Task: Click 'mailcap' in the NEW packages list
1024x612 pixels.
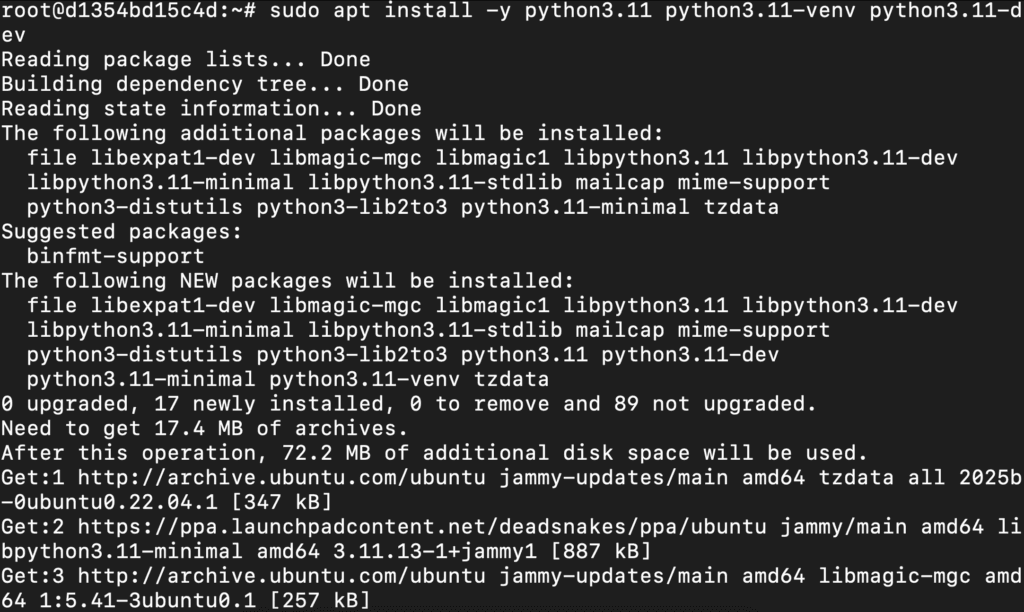Action: [x=619, y=330]
